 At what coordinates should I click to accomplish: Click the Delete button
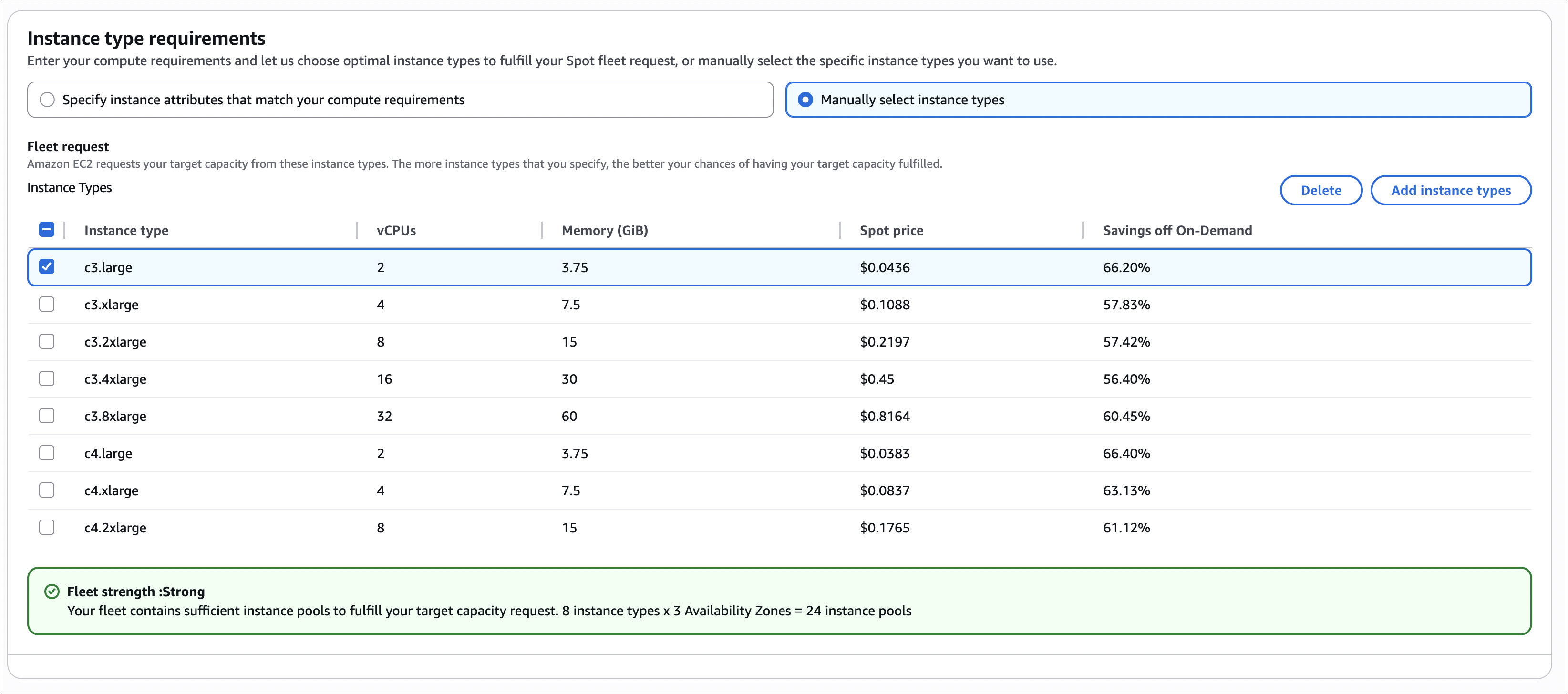click(x=1320, y=190)
